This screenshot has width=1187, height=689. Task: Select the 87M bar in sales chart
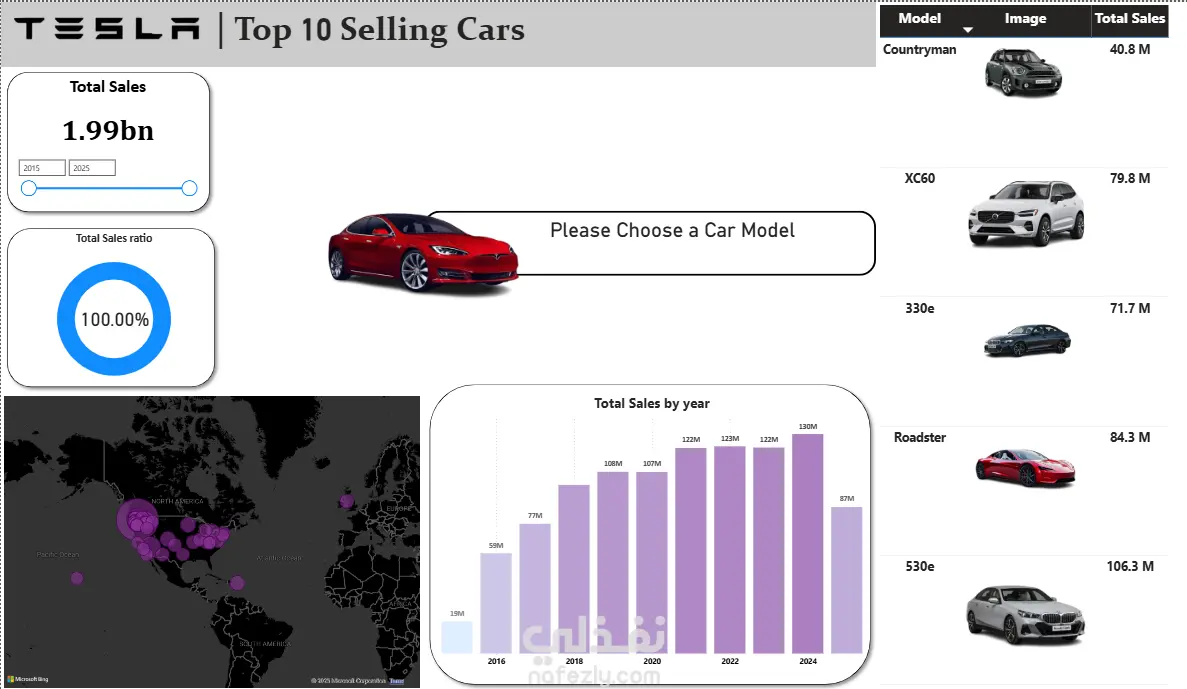coord(846,580)
